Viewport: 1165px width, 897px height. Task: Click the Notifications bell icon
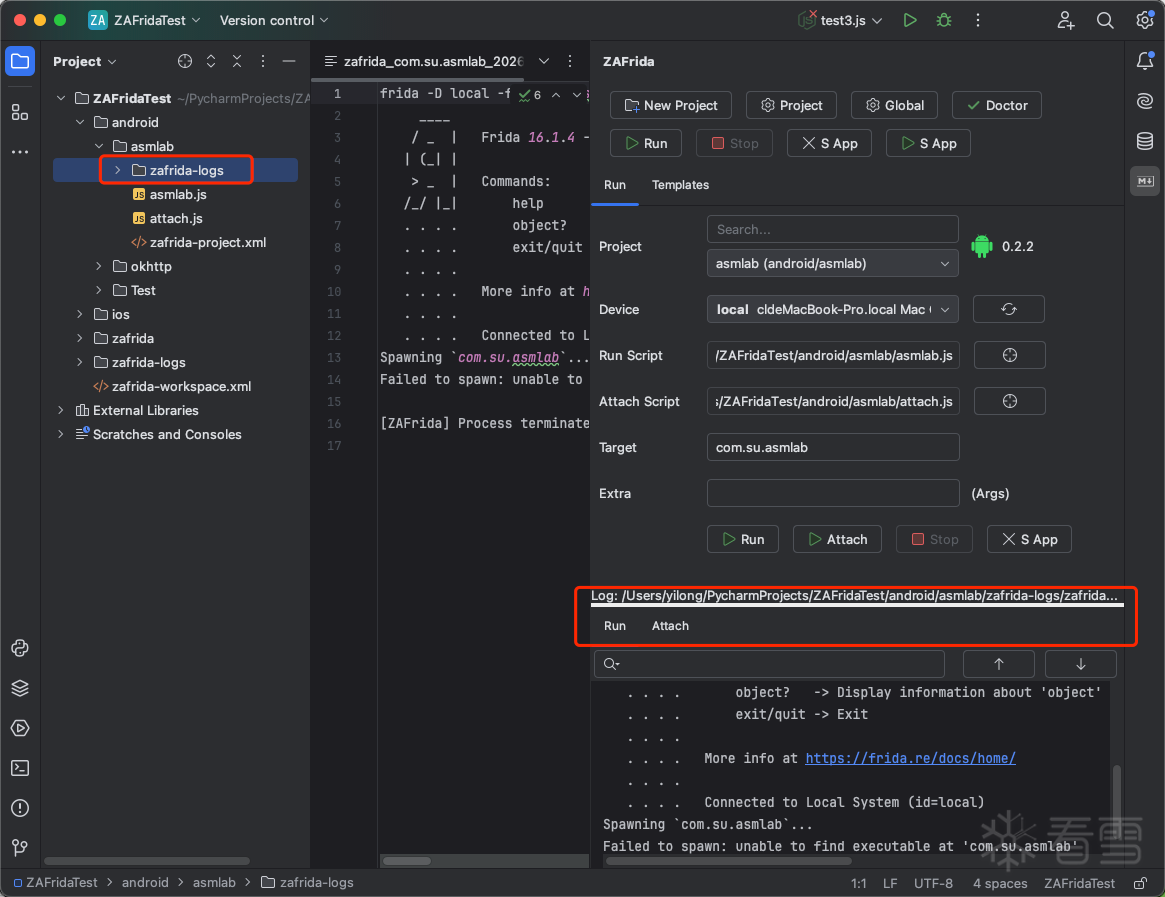1145,61
